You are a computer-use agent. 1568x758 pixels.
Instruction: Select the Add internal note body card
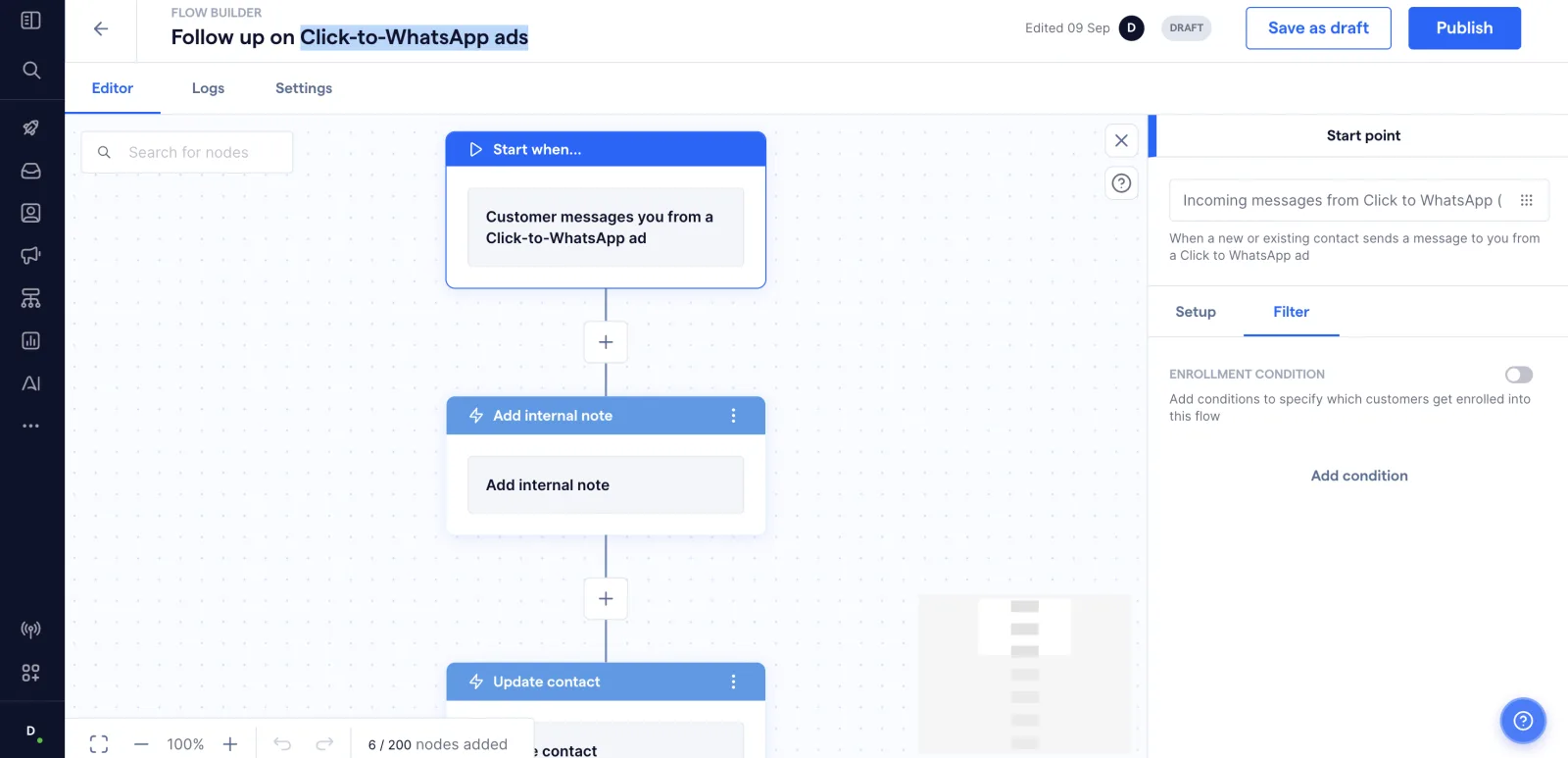click(x=606, y=485)
